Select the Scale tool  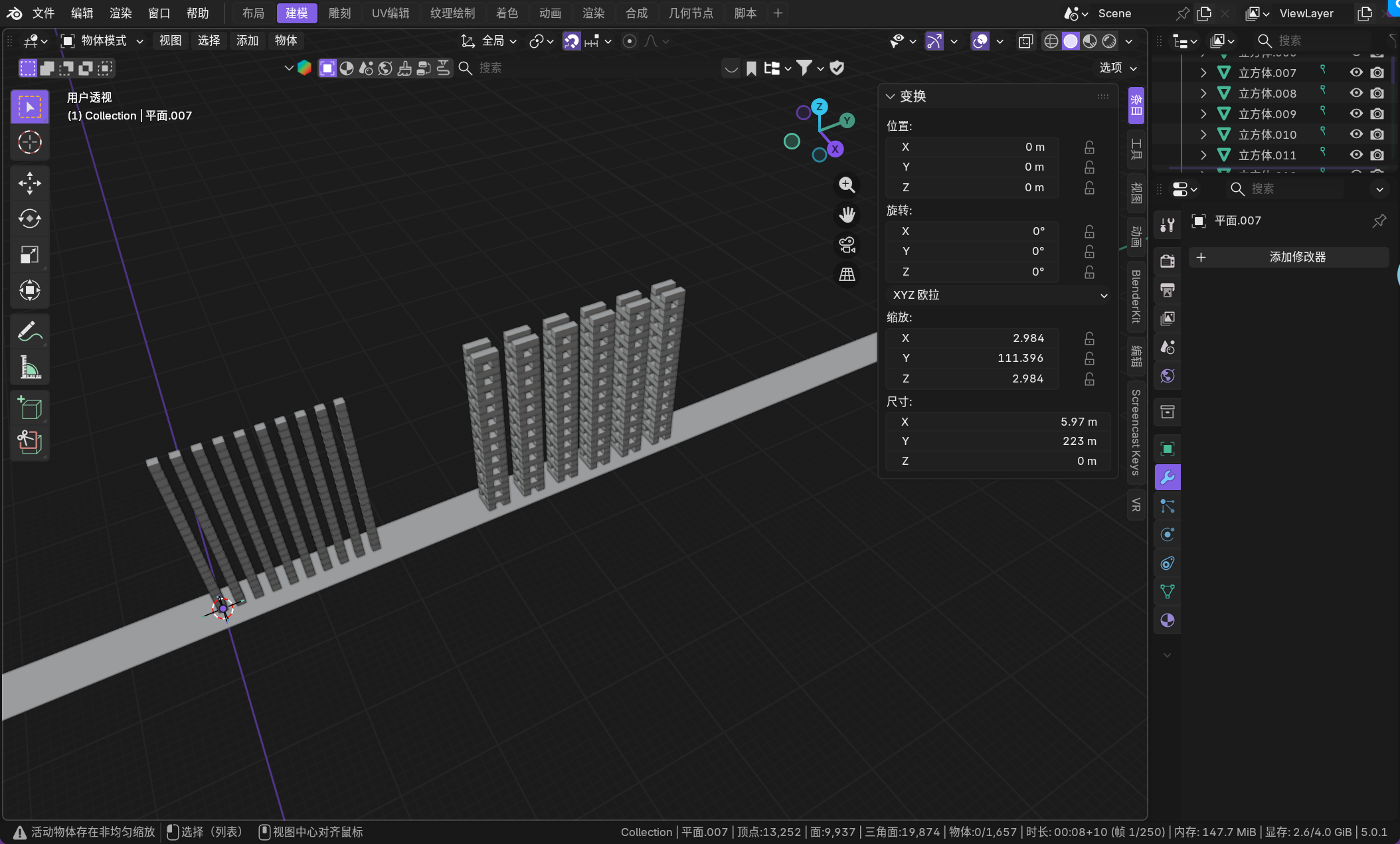[30, 254]
